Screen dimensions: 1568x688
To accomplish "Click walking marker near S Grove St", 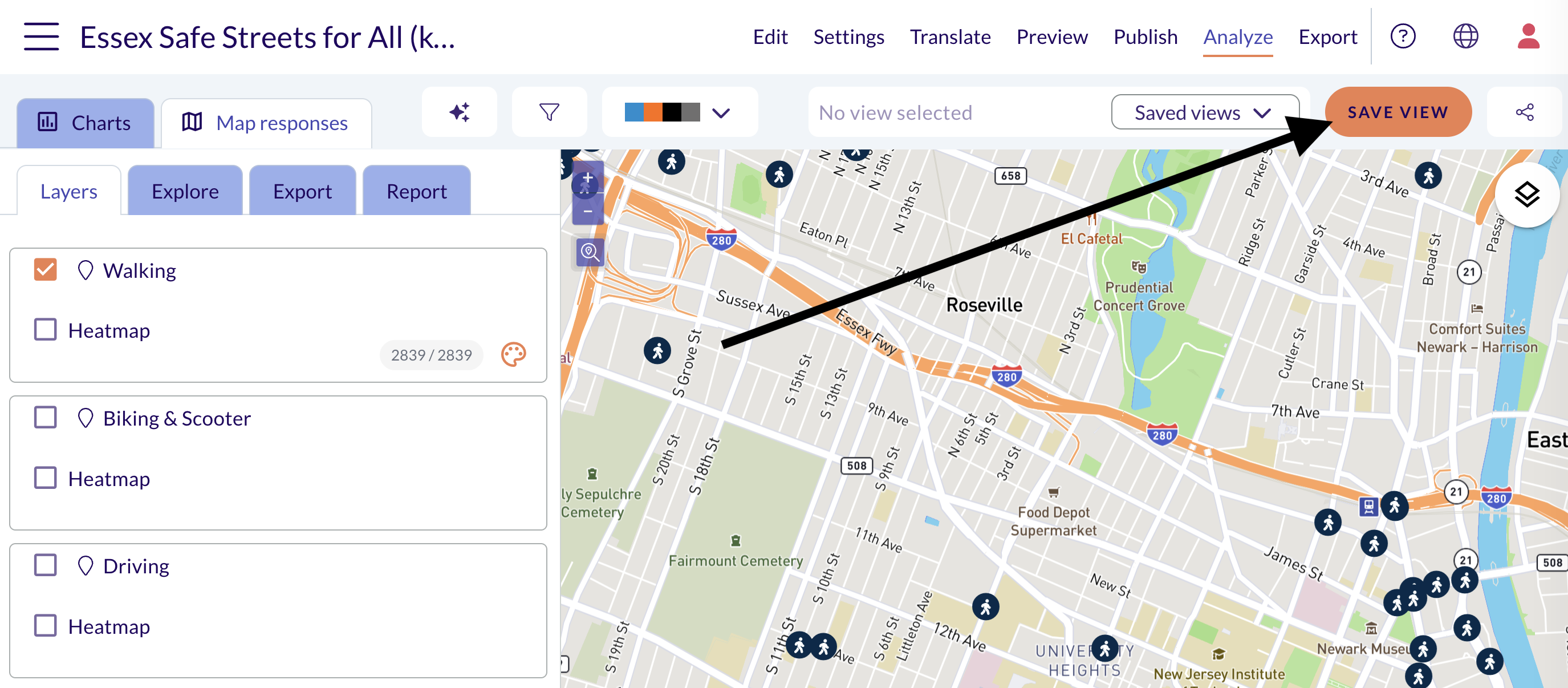I will tap(657, 351).
